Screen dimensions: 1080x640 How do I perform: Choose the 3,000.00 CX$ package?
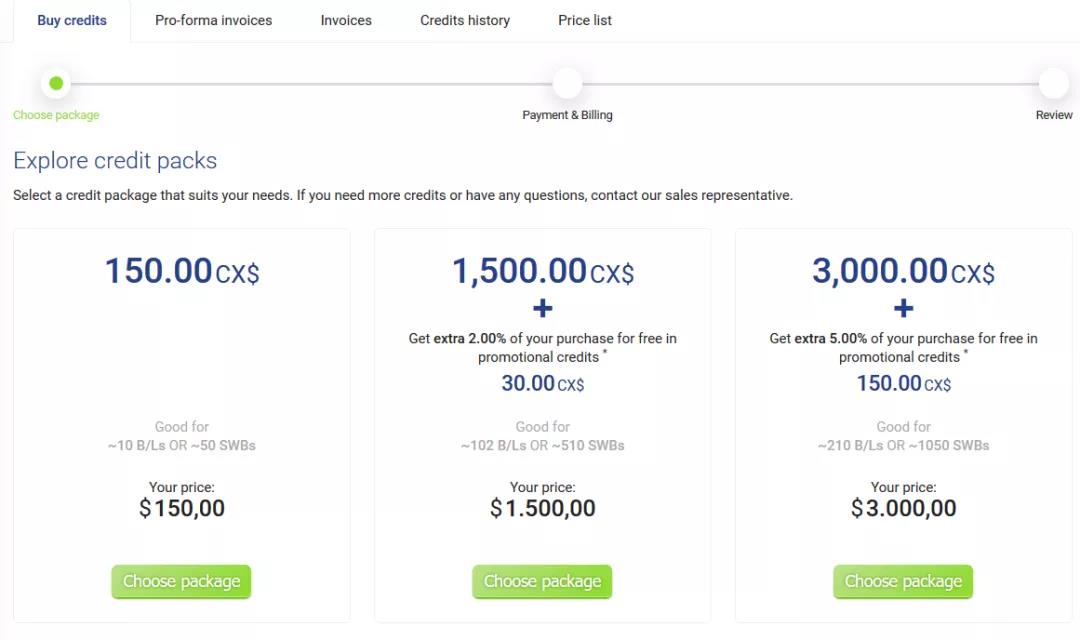(903, 581)
